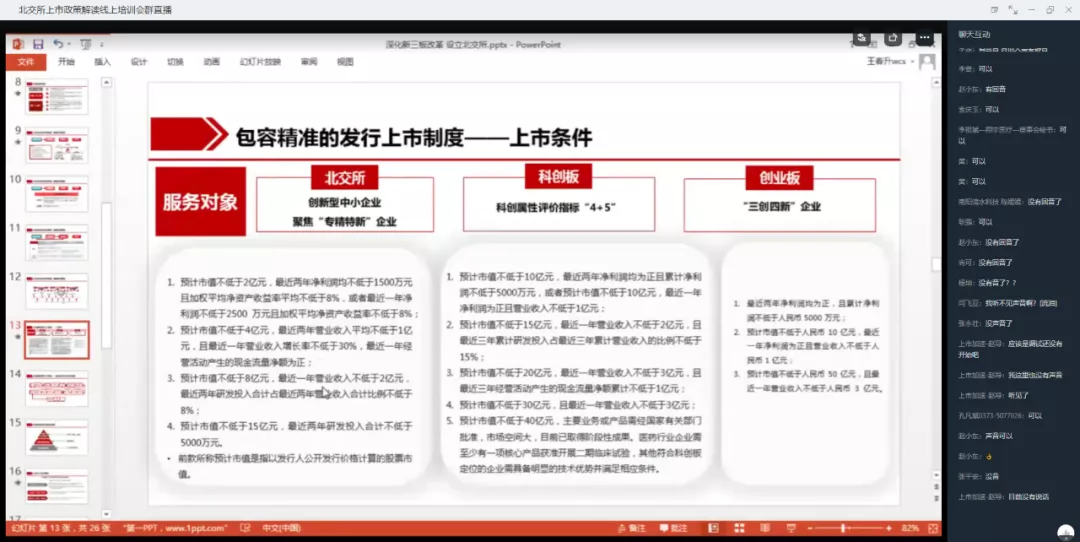Viewport: 1080px width, 542px height.
Task: Start slideshow from status bar icon
Action: (x=791, y=528)
